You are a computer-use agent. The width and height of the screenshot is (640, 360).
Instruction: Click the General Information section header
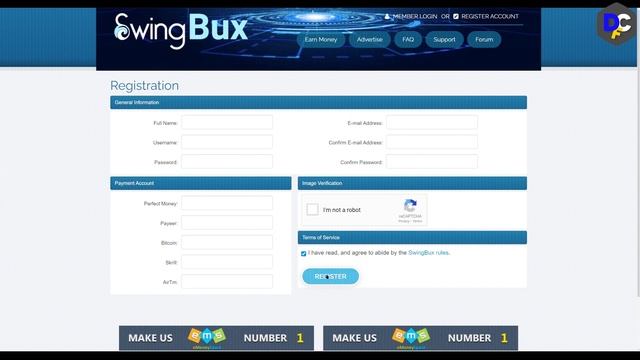click(x=318, y=102)
